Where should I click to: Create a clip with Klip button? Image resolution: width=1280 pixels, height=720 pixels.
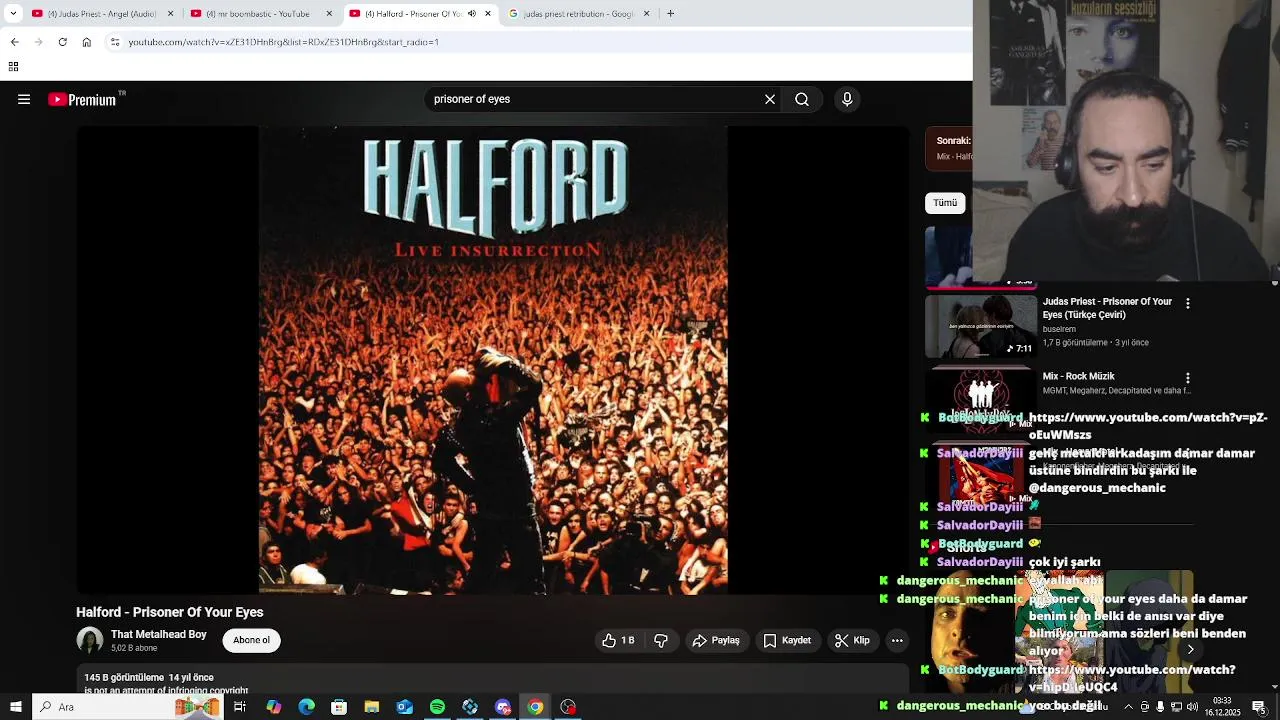pos(852,640)
